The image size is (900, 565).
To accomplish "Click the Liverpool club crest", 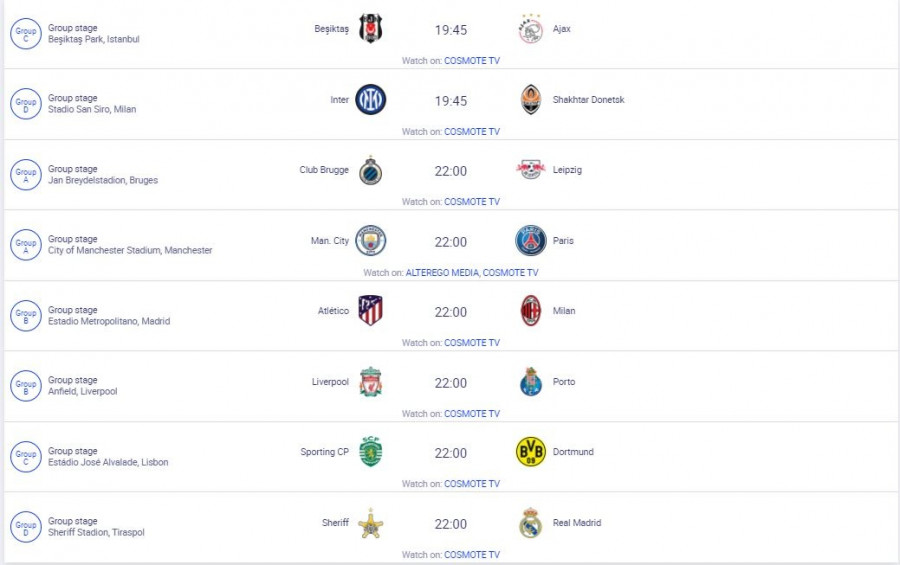I will click(x=371, y=382).
